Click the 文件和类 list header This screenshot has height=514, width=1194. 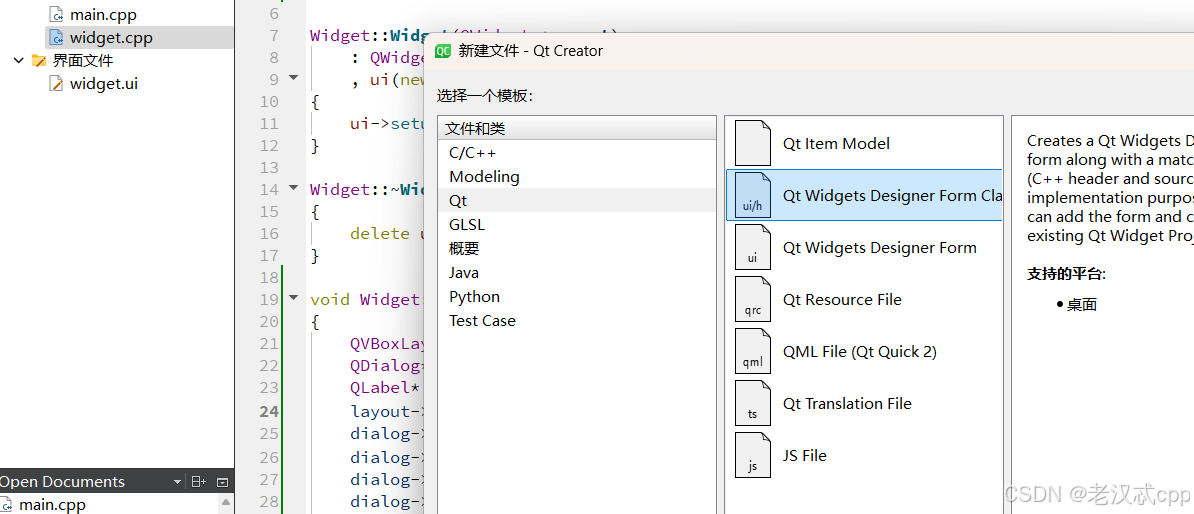pos(577,129)
